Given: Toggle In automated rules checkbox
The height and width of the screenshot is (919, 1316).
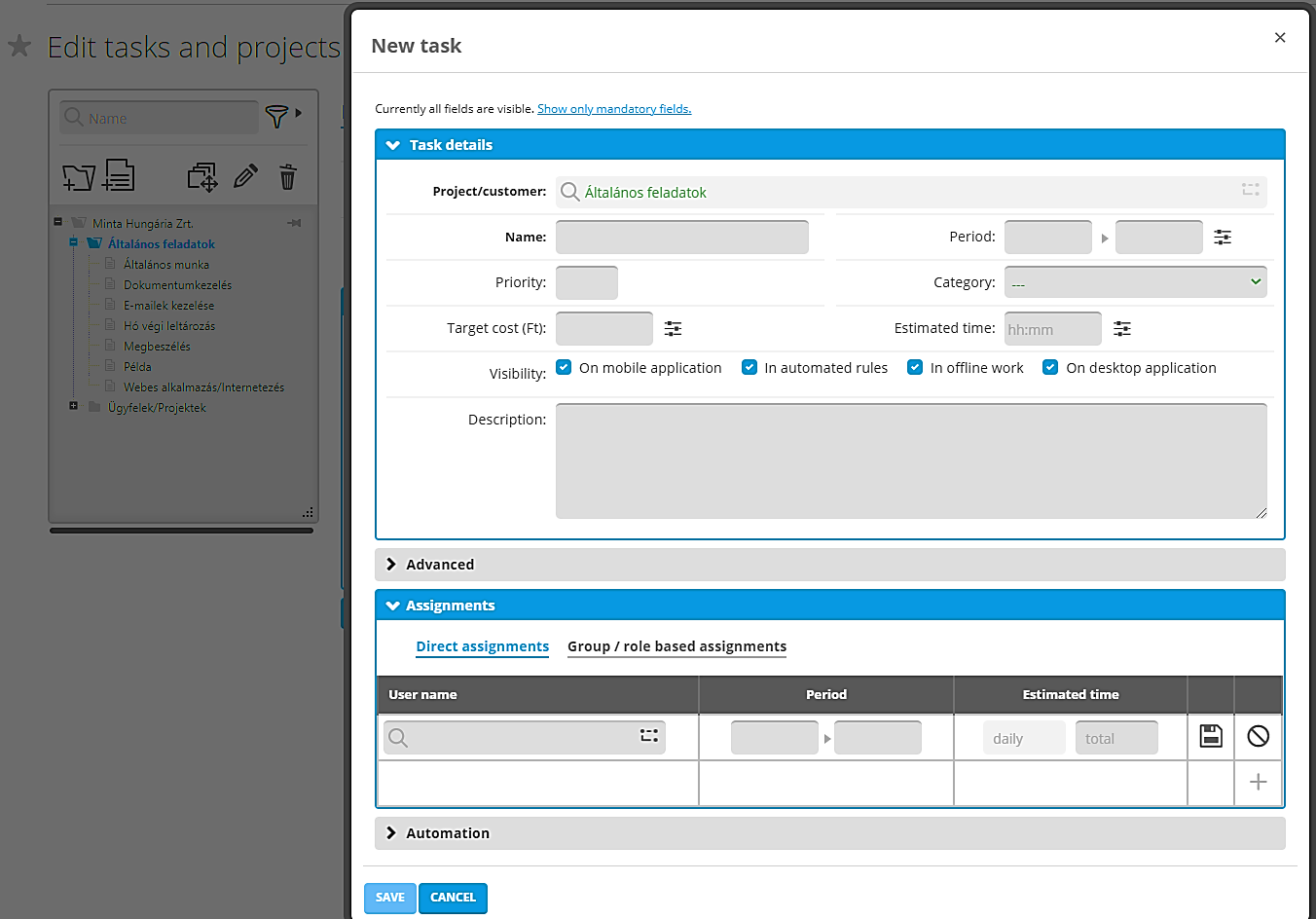Looking at the screenshot, I should [x=749, y=367].
